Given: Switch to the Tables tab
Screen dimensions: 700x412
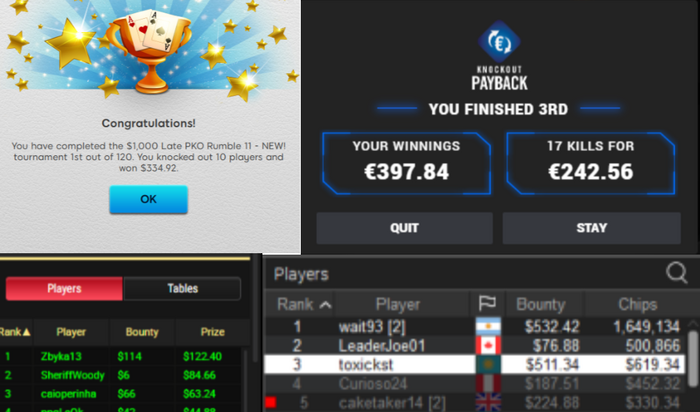Looking at the screenshot, I should (182, 288).
